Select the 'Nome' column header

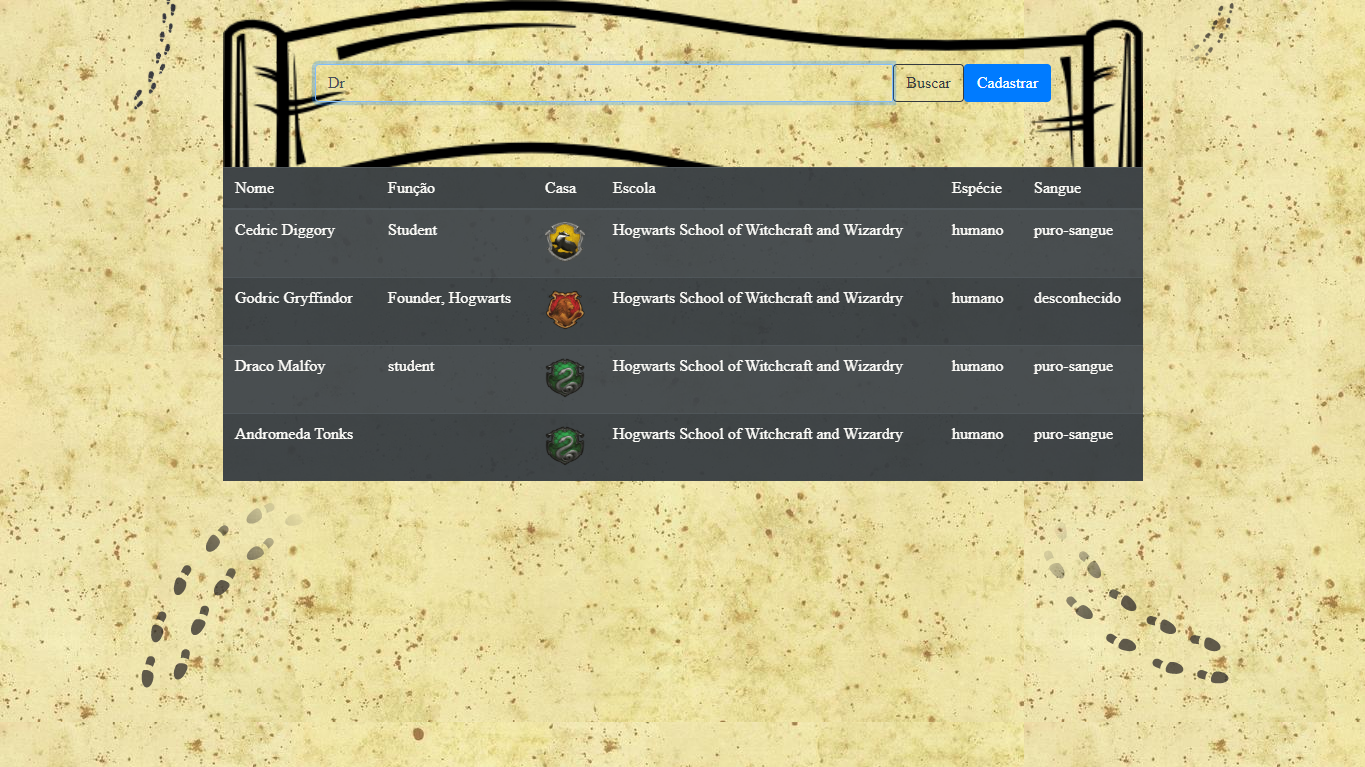(254, 188)
